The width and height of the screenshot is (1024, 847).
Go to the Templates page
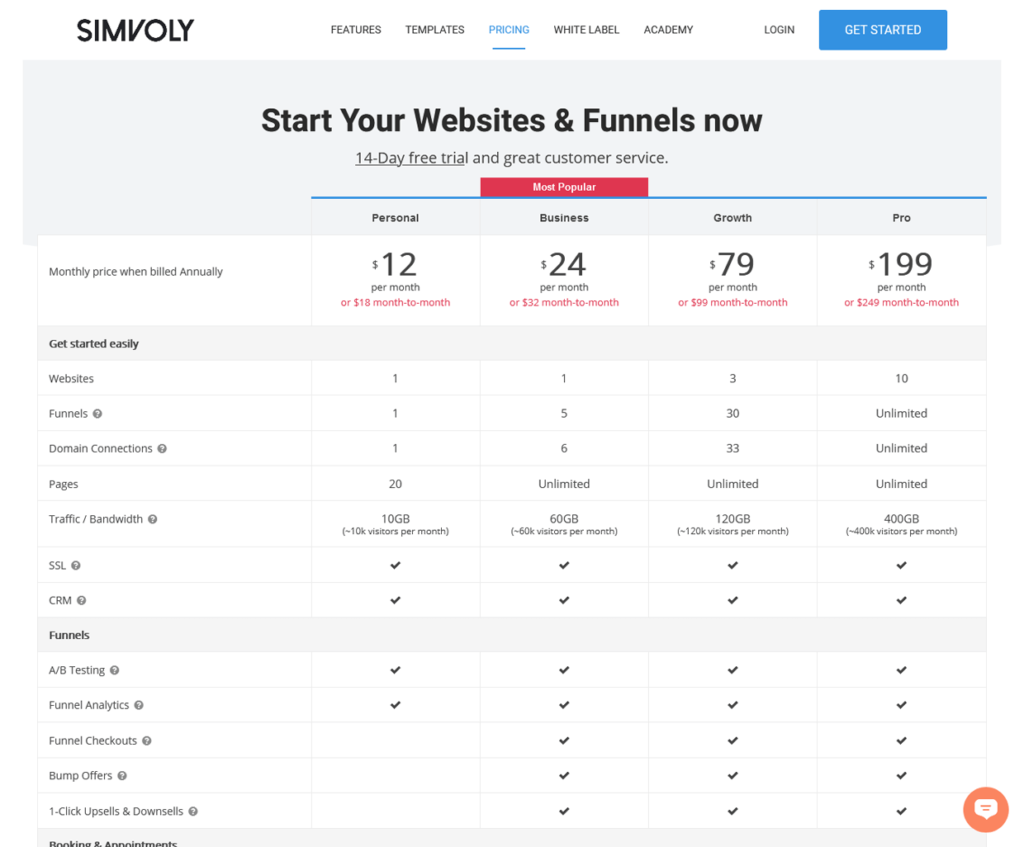coord(435,30)
